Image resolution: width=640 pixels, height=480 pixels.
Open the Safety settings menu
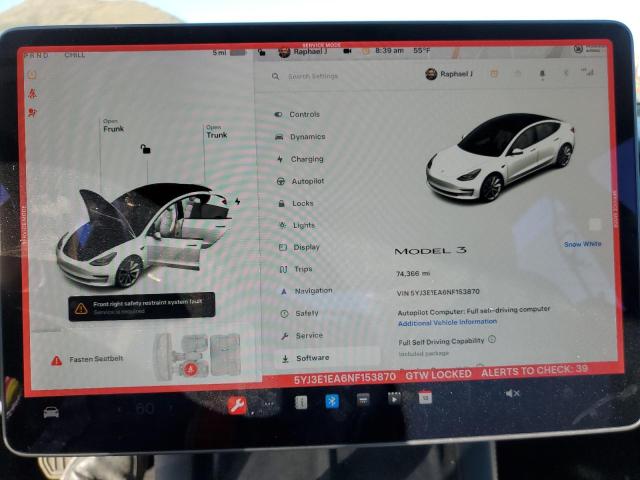[x=300, y=313]
